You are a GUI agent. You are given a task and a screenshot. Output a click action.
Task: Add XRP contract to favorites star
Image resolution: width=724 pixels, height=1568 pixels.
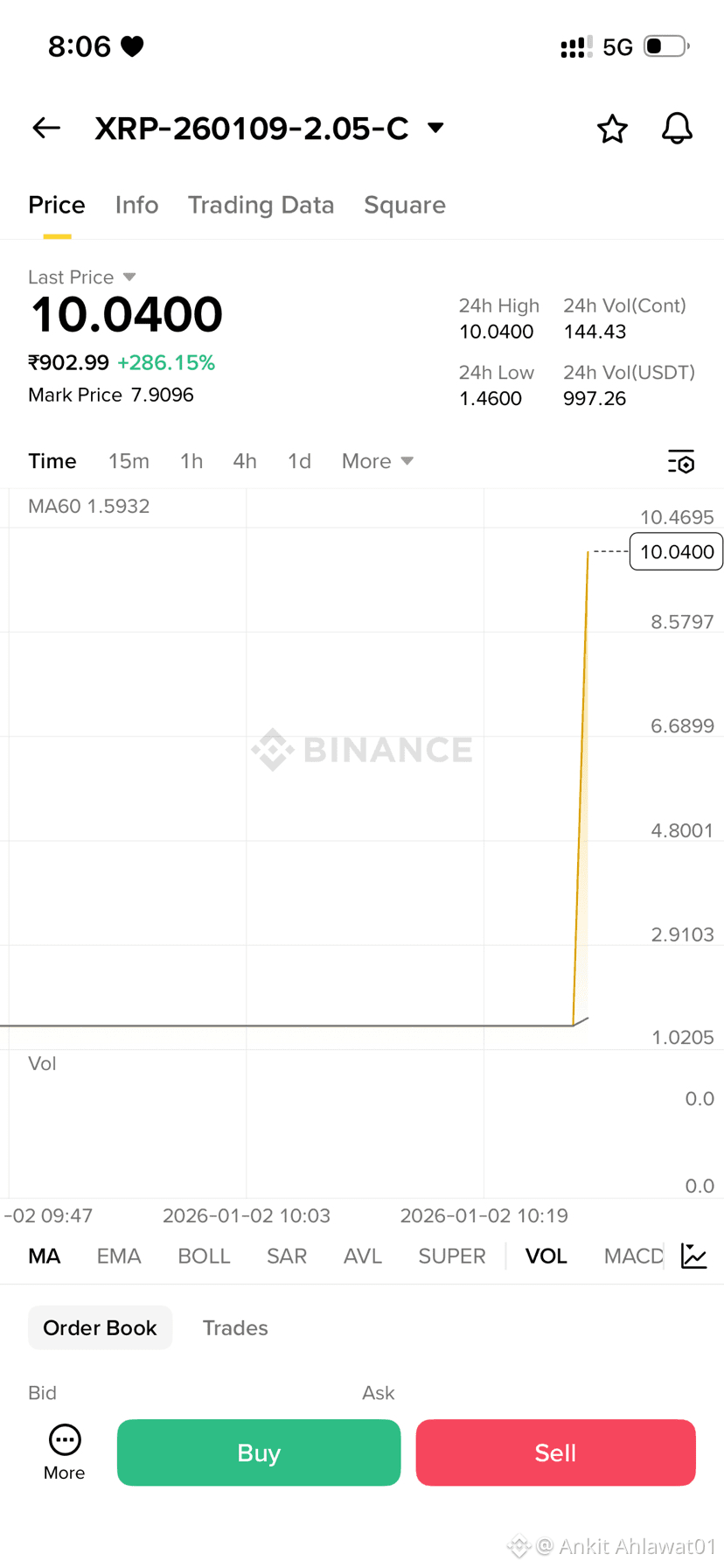pyautogui.click(x=612, y=129)
